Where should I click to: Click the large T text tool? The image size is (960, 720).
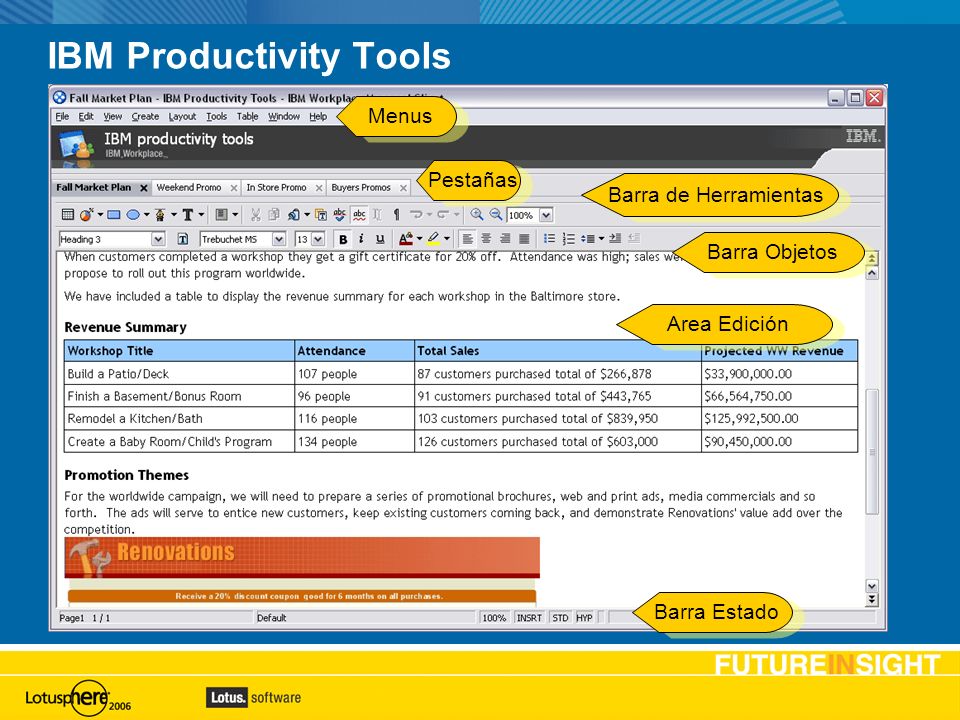point(187,215)
